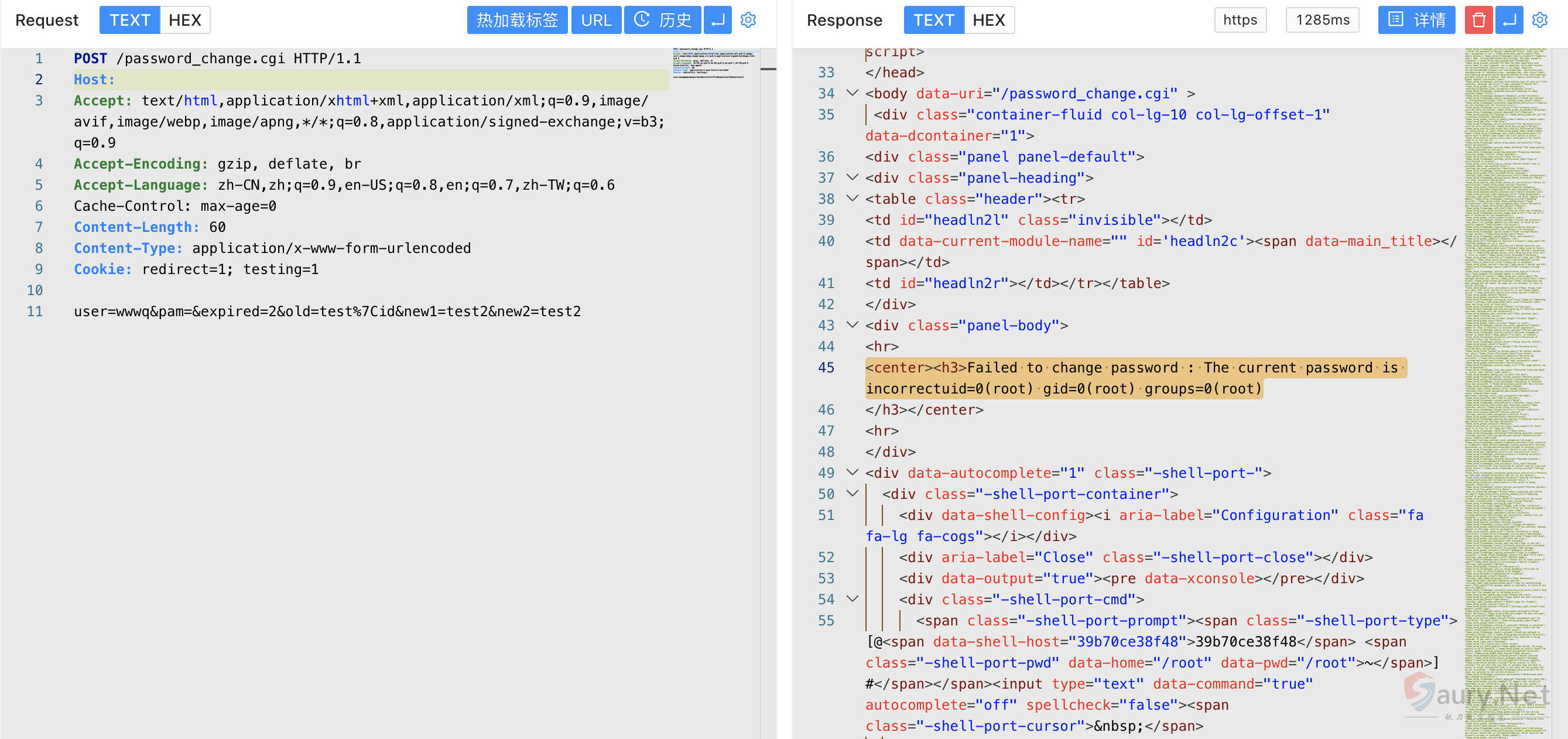The width and height of the screenshot is (1568, 739).
Task: Toggle Request pane word-wrap arrow icon
Action: tap(718, 20)
